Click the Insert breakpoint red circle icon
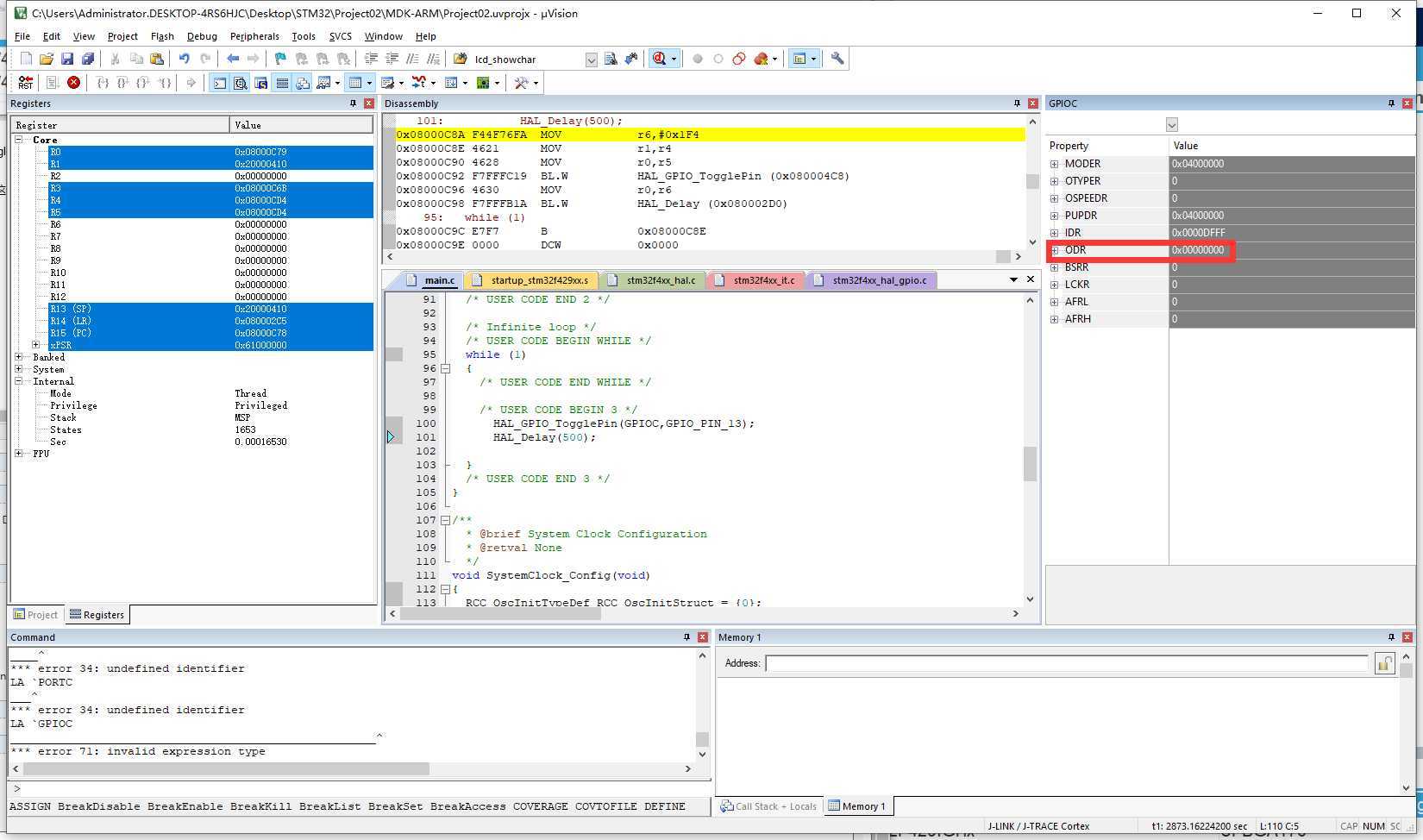 click(x=697, y=59)
